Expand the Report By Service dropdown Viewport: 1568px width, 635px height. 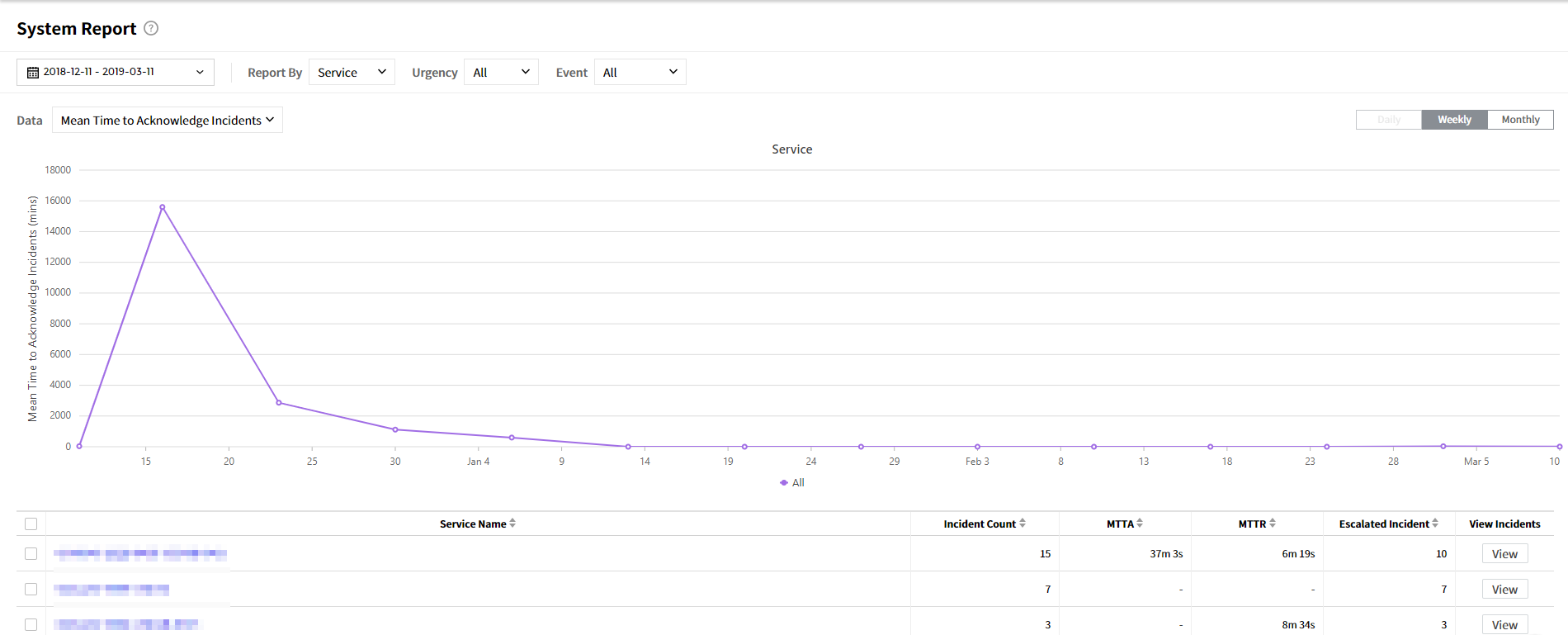(352, 73)
